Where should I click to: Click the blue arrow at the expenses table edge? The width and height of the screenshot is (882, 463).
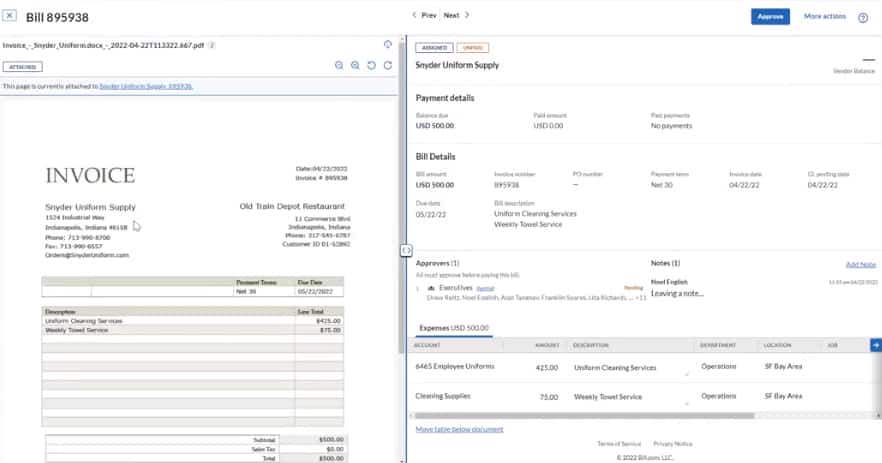tap(876, 345)
